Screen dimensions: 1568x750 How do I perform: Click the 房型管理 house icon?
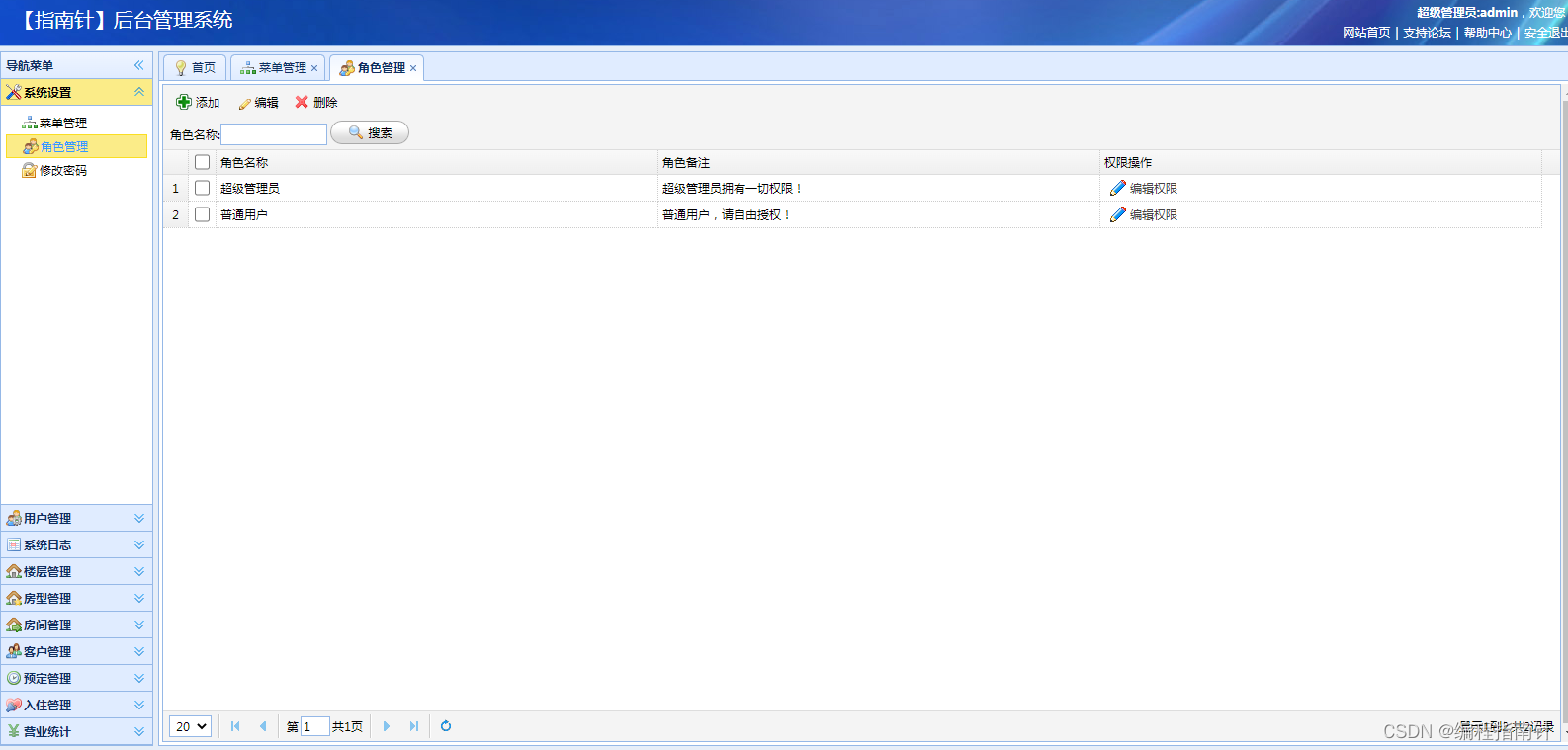[14, 598]
